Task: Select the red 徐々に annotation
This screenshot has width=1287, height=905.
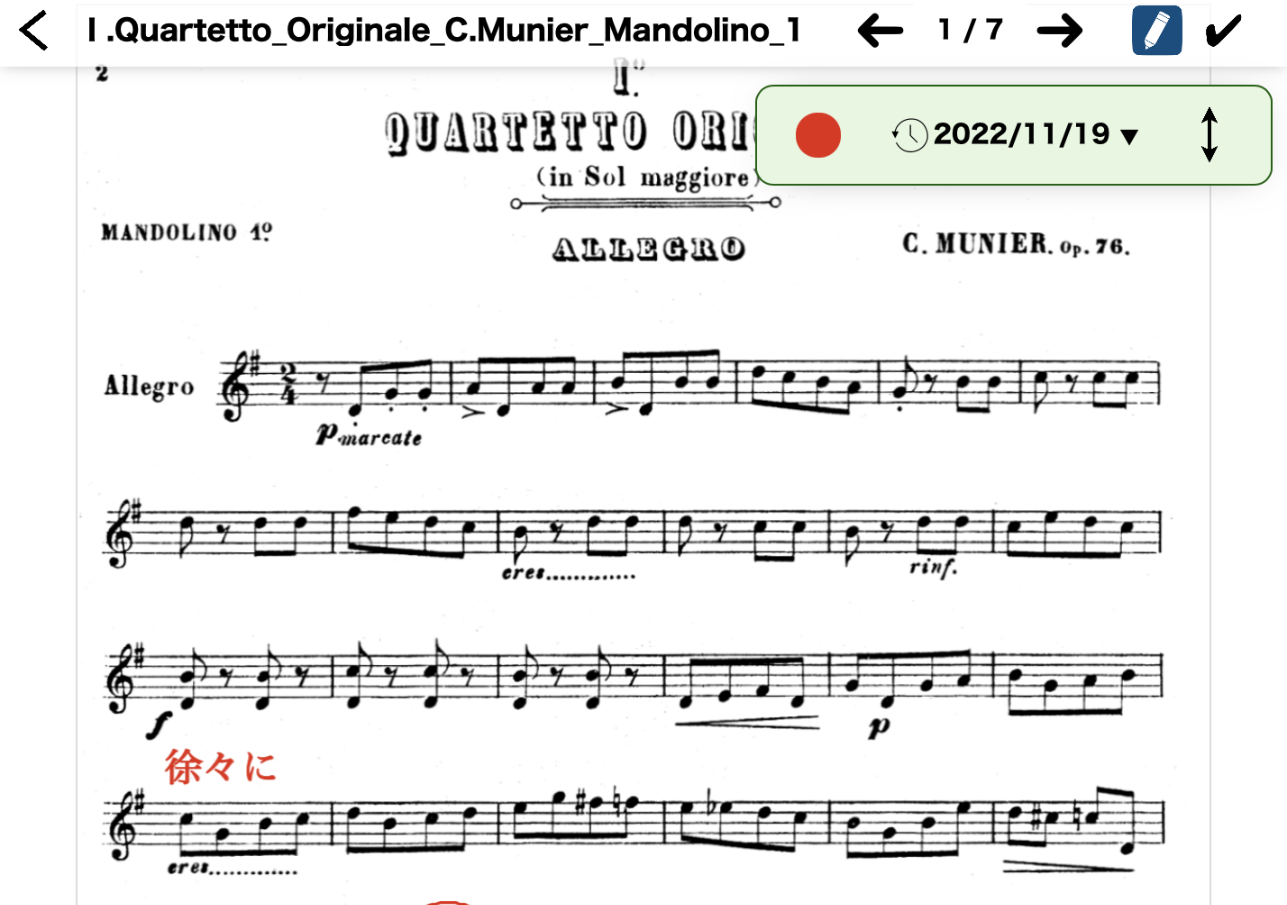Action: (220, 768)
